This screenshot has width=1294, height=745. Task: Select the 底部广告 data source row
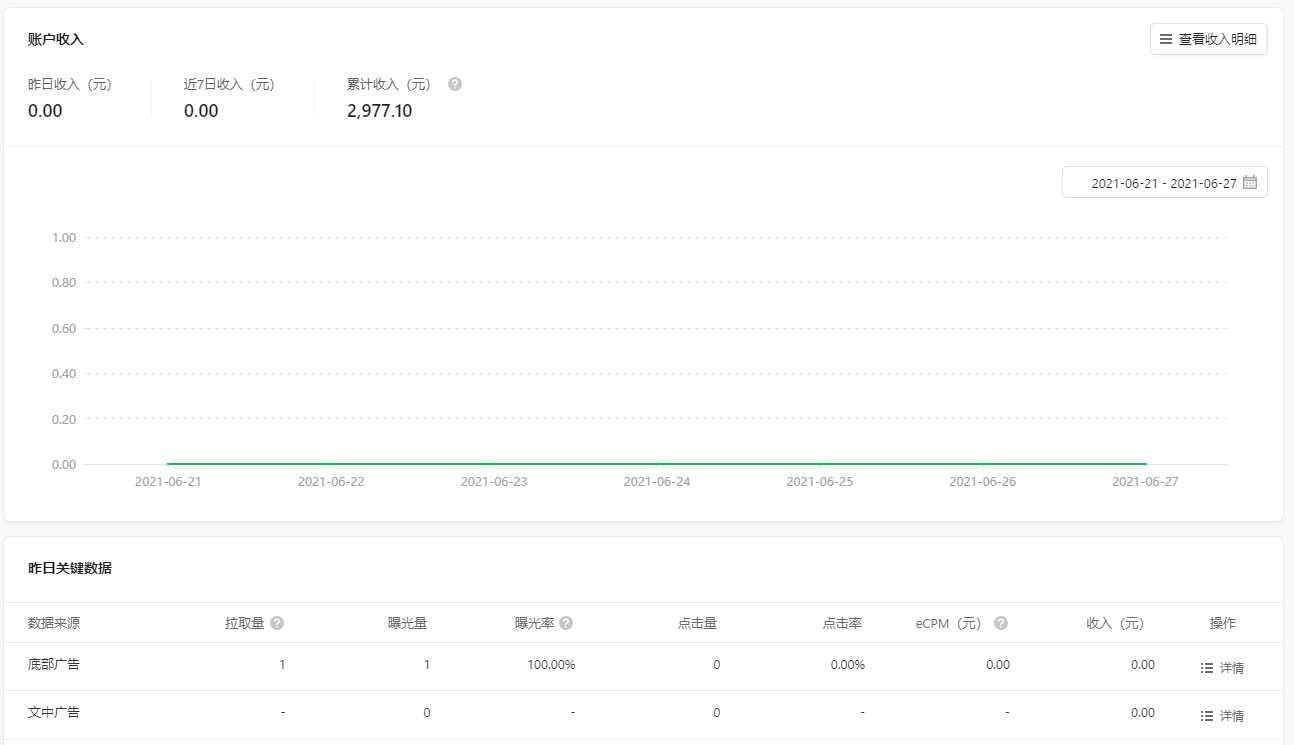coord(54,664)
